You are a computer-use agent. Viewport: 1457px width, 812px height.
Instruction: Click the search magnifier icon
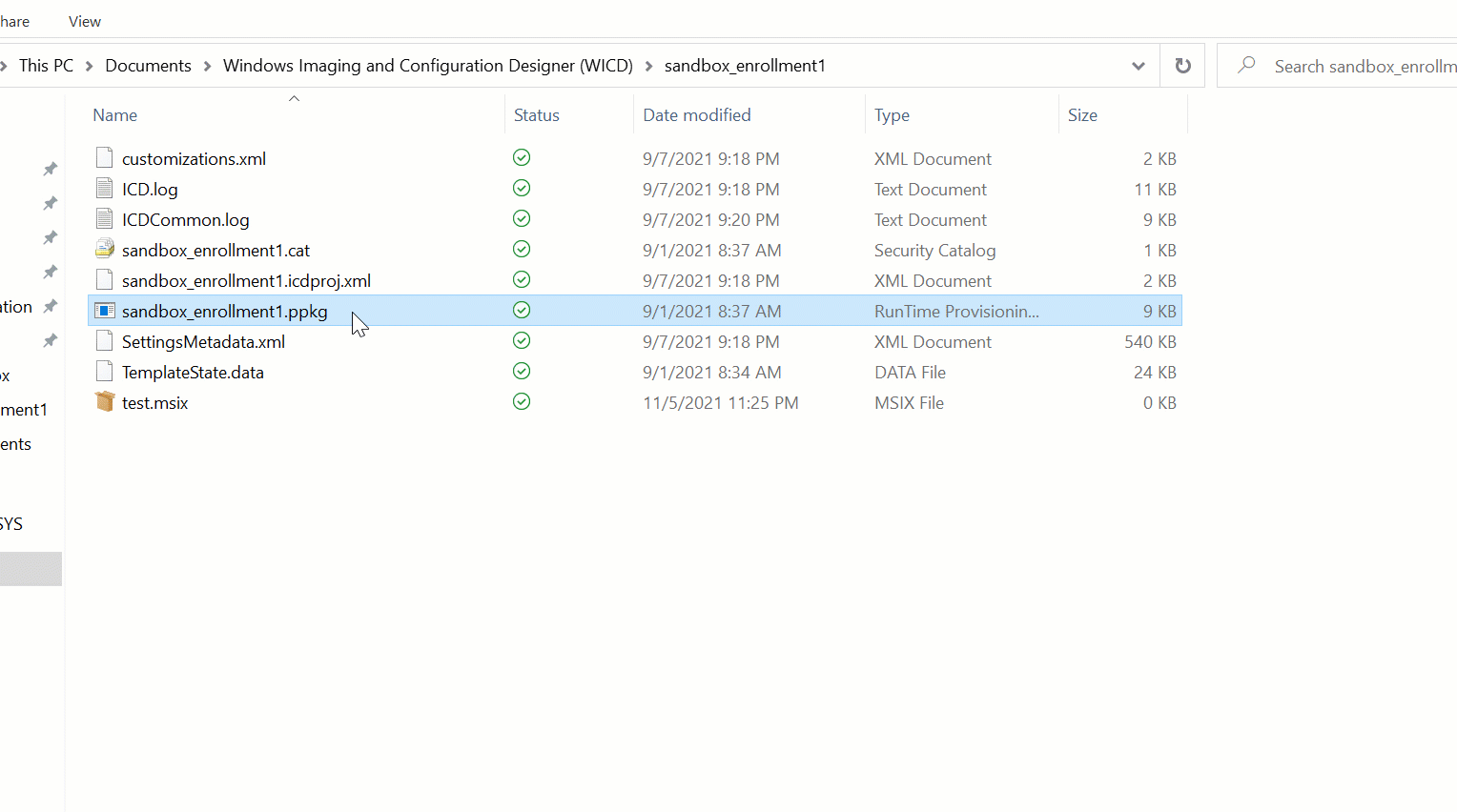click(1245, 66)
